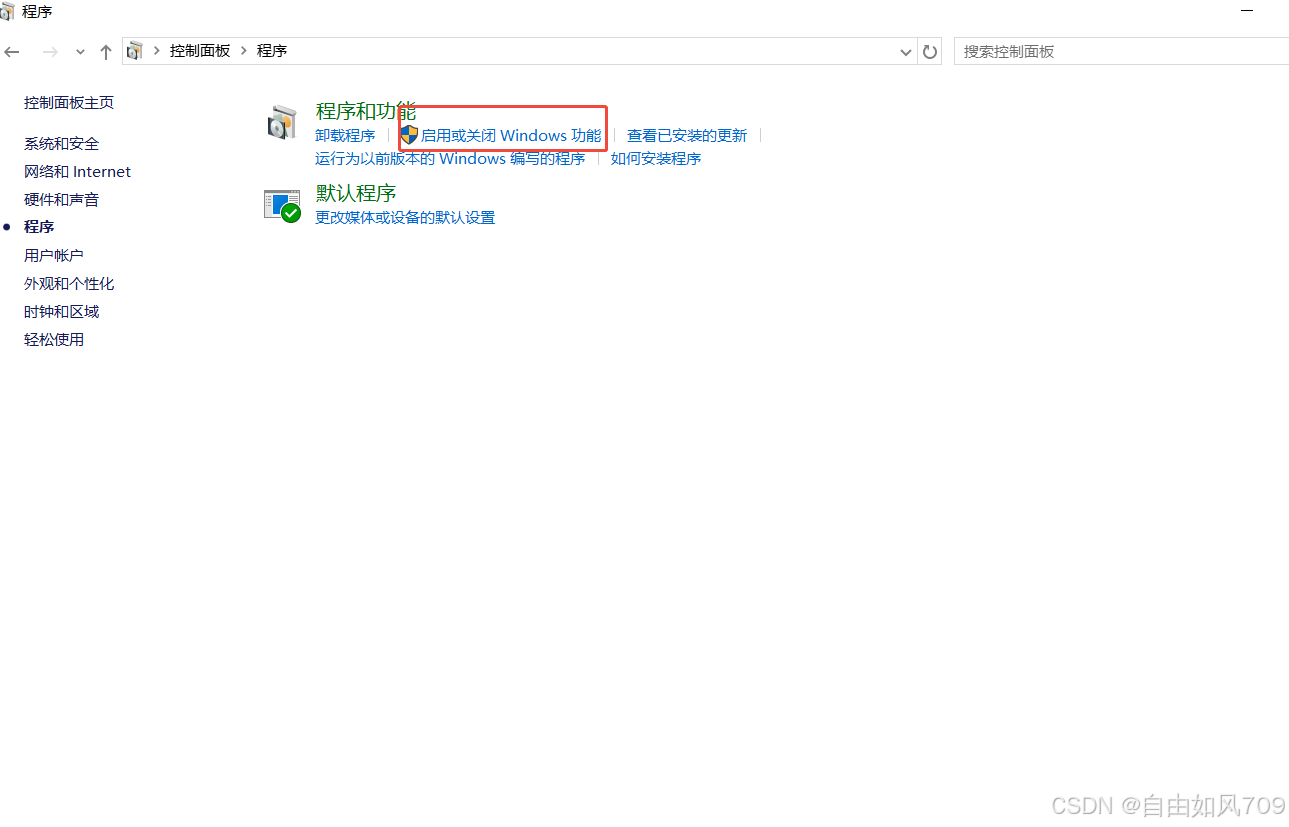1289x827 pixels.
Task: Click 更改媒体或设备的默认设置
Action: pyautogui.click(x=405, y=217)
